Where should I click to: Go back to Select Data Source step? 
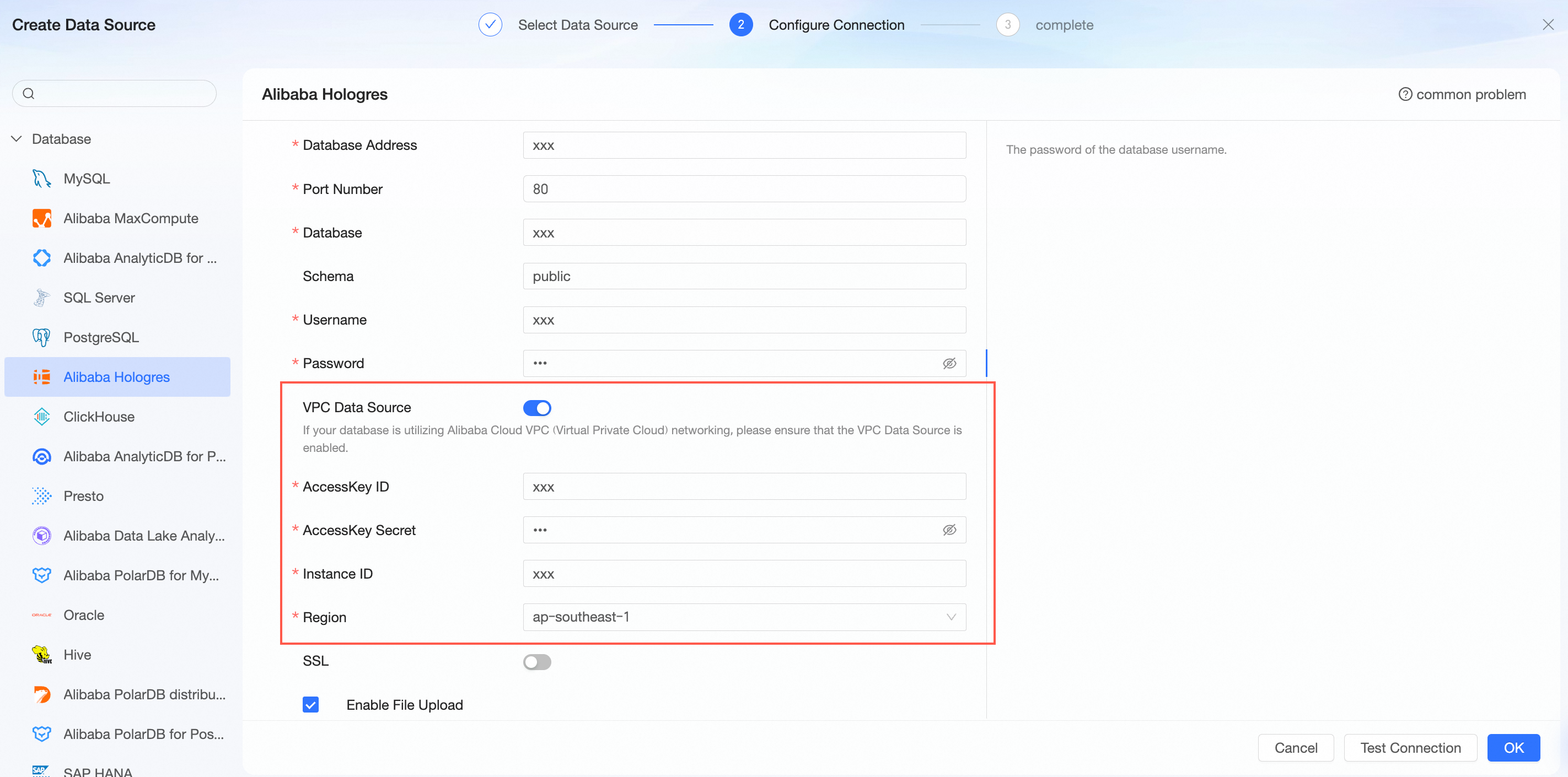coord(578,25)
